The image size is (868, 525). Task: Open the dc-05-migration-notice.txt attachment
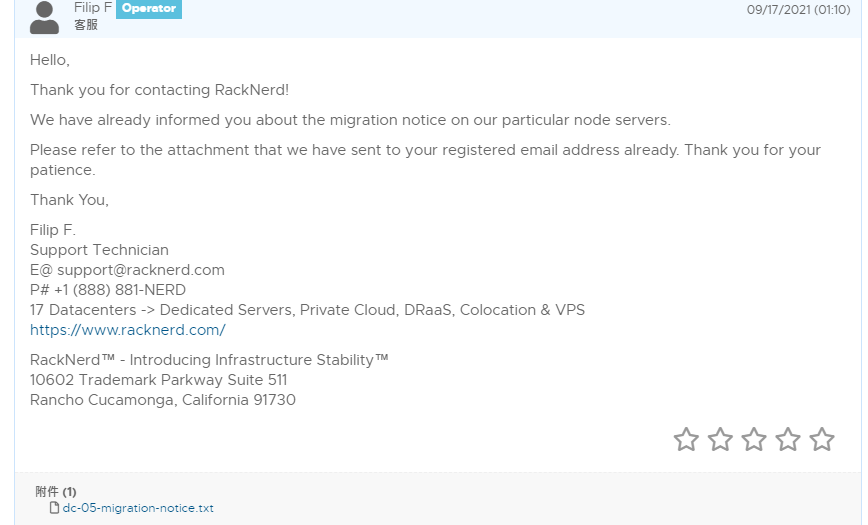click(138, 508)
